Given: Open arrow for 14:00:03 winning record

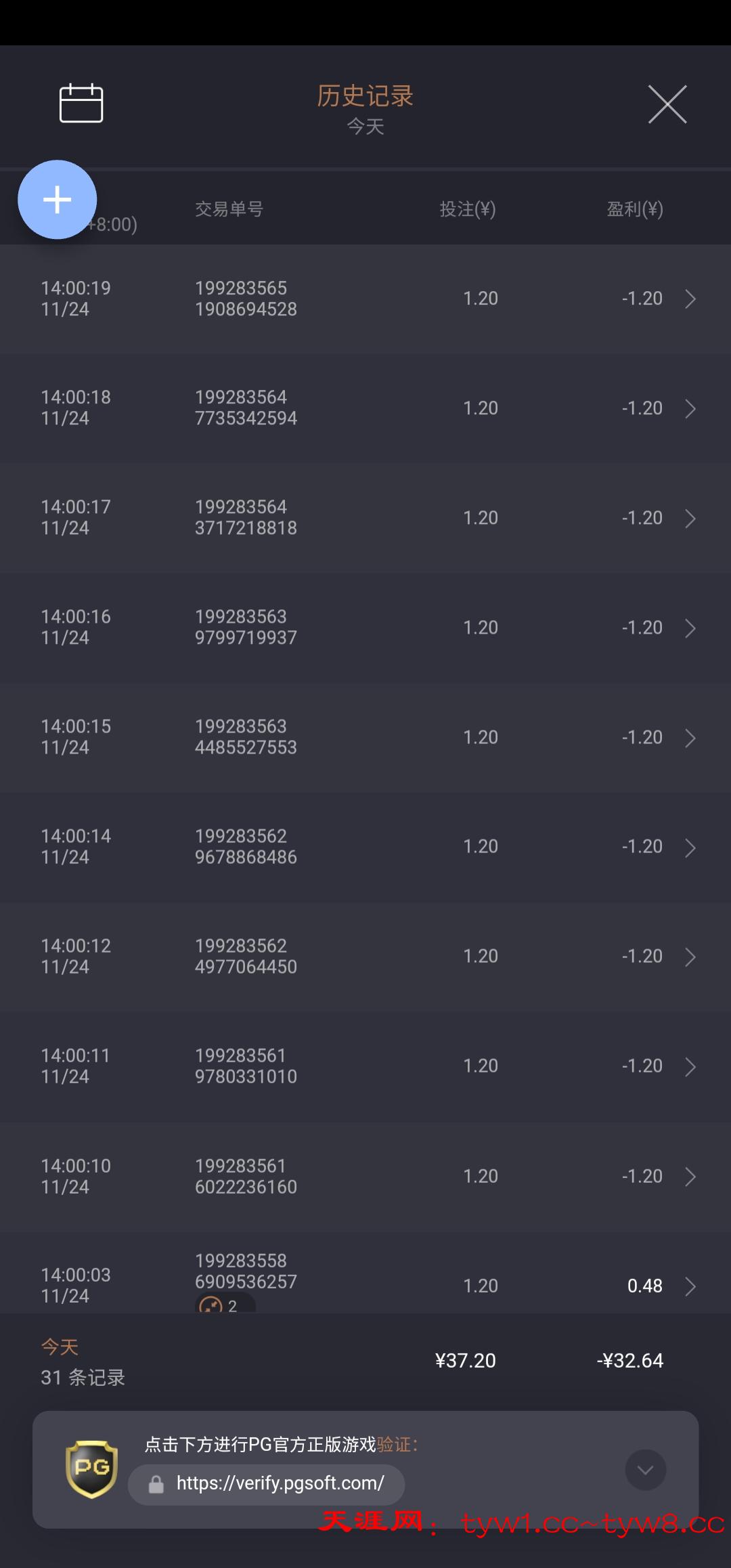Looking at the screenshot, I should coord(690,1286).
